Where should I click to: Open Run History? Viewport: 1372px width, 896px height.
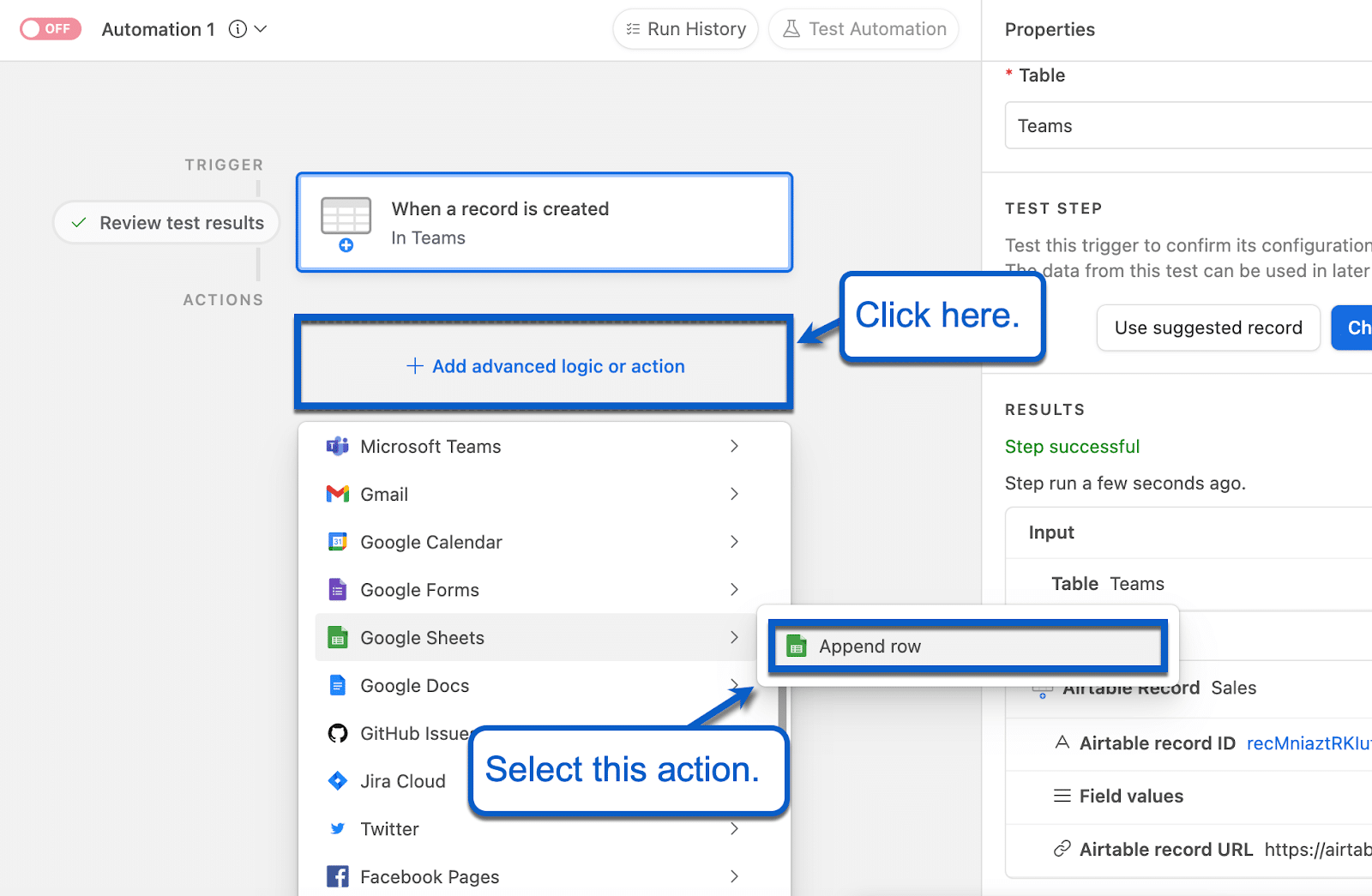[686, 29]
